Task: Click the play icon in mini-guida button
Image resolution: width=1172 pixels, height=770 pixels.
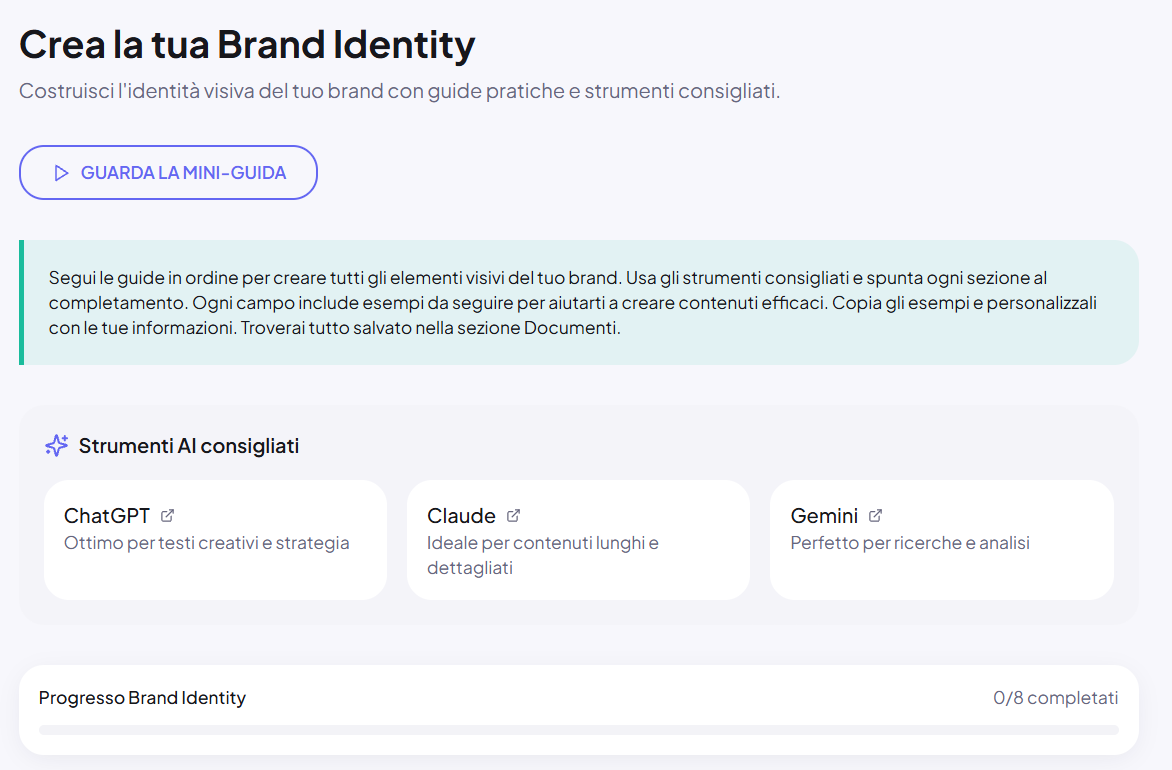Action: click(61, 173)
